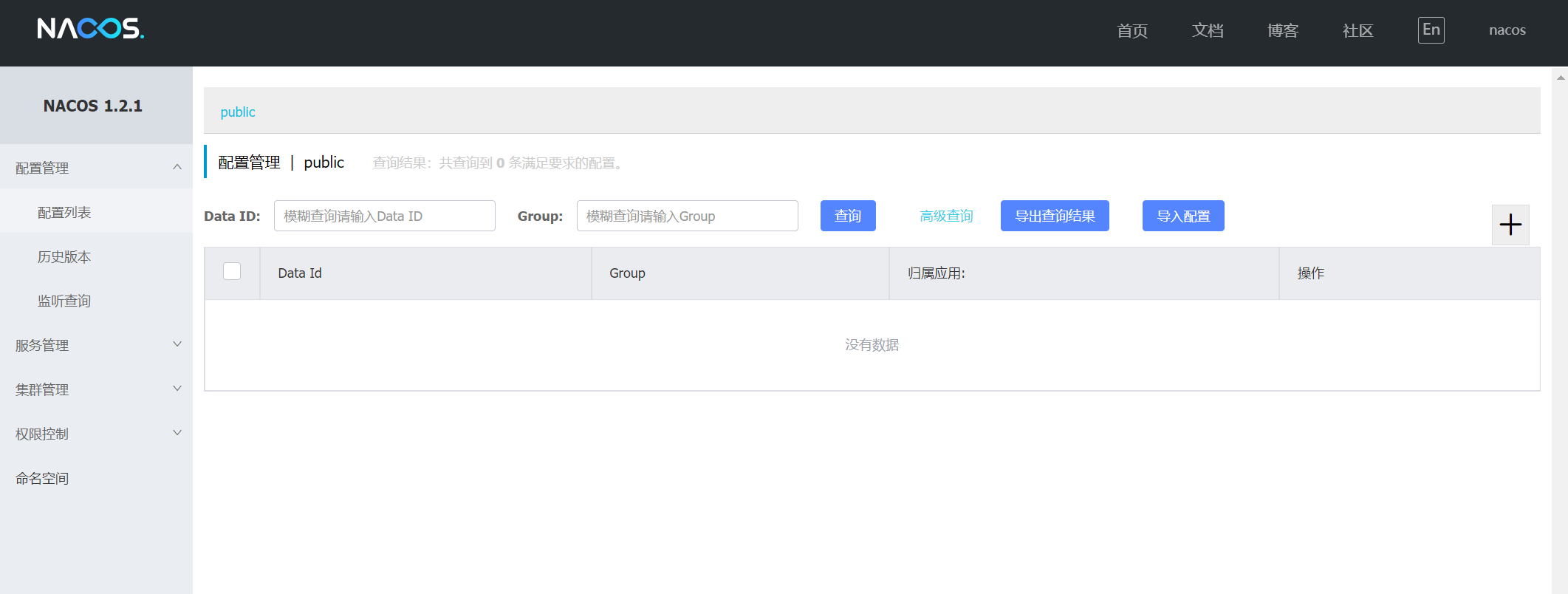
Task: Focus the Data ID search field
Action: point(385,216)
